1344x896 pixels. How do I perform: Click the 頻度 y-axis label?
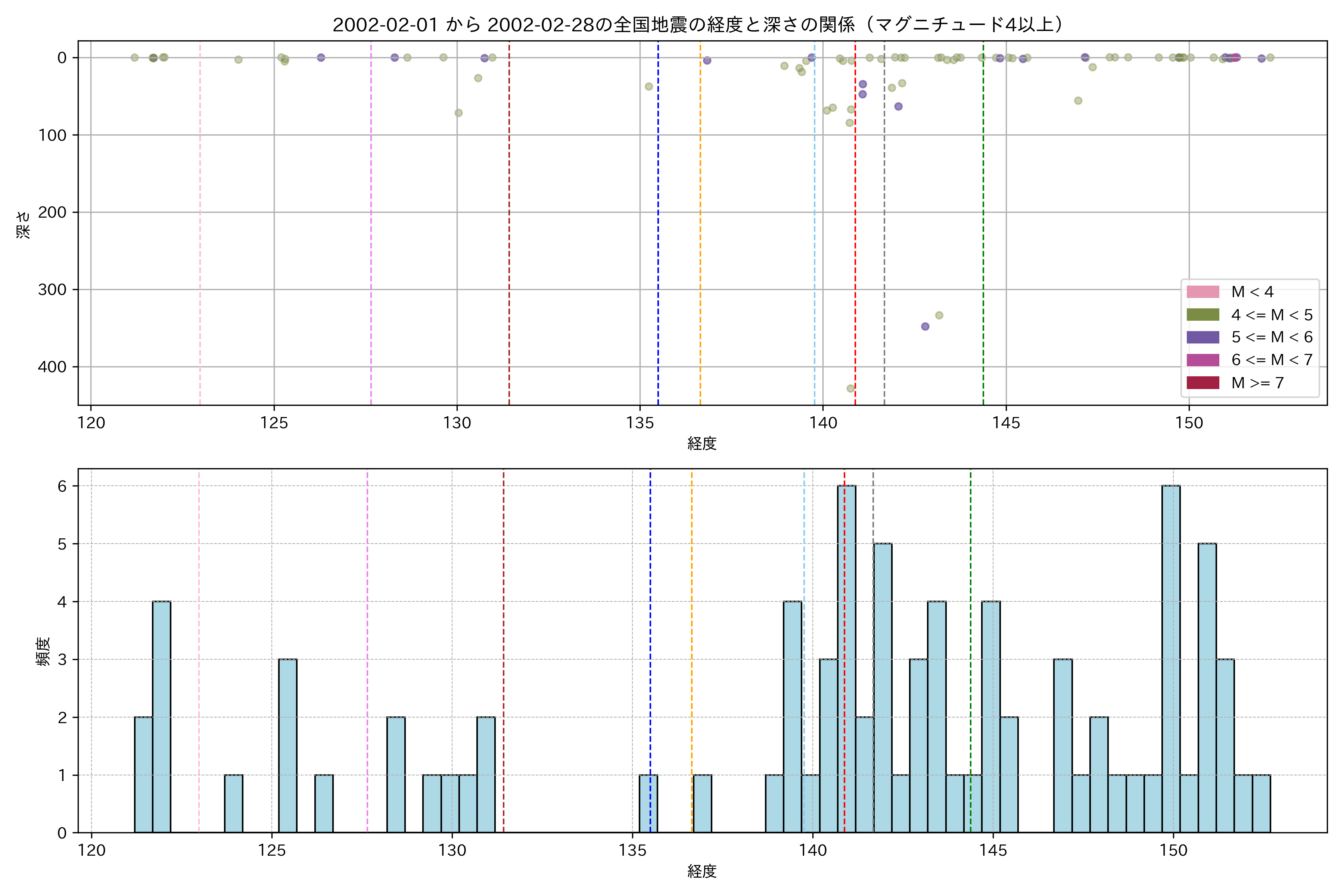tap(43, 651)
